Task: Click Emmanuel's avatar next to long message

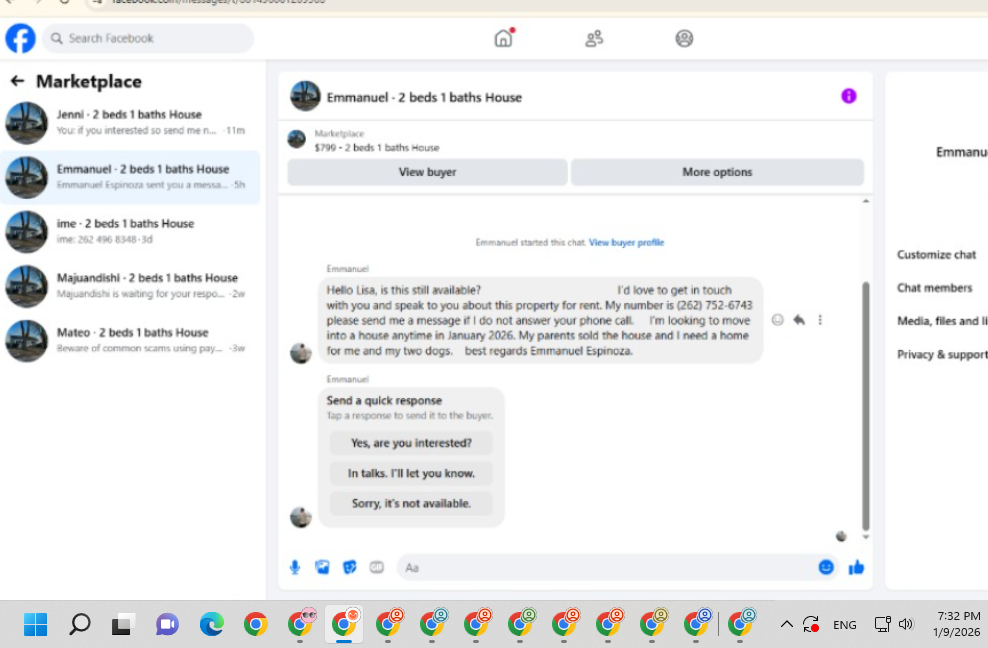Action: pos(301,353)
